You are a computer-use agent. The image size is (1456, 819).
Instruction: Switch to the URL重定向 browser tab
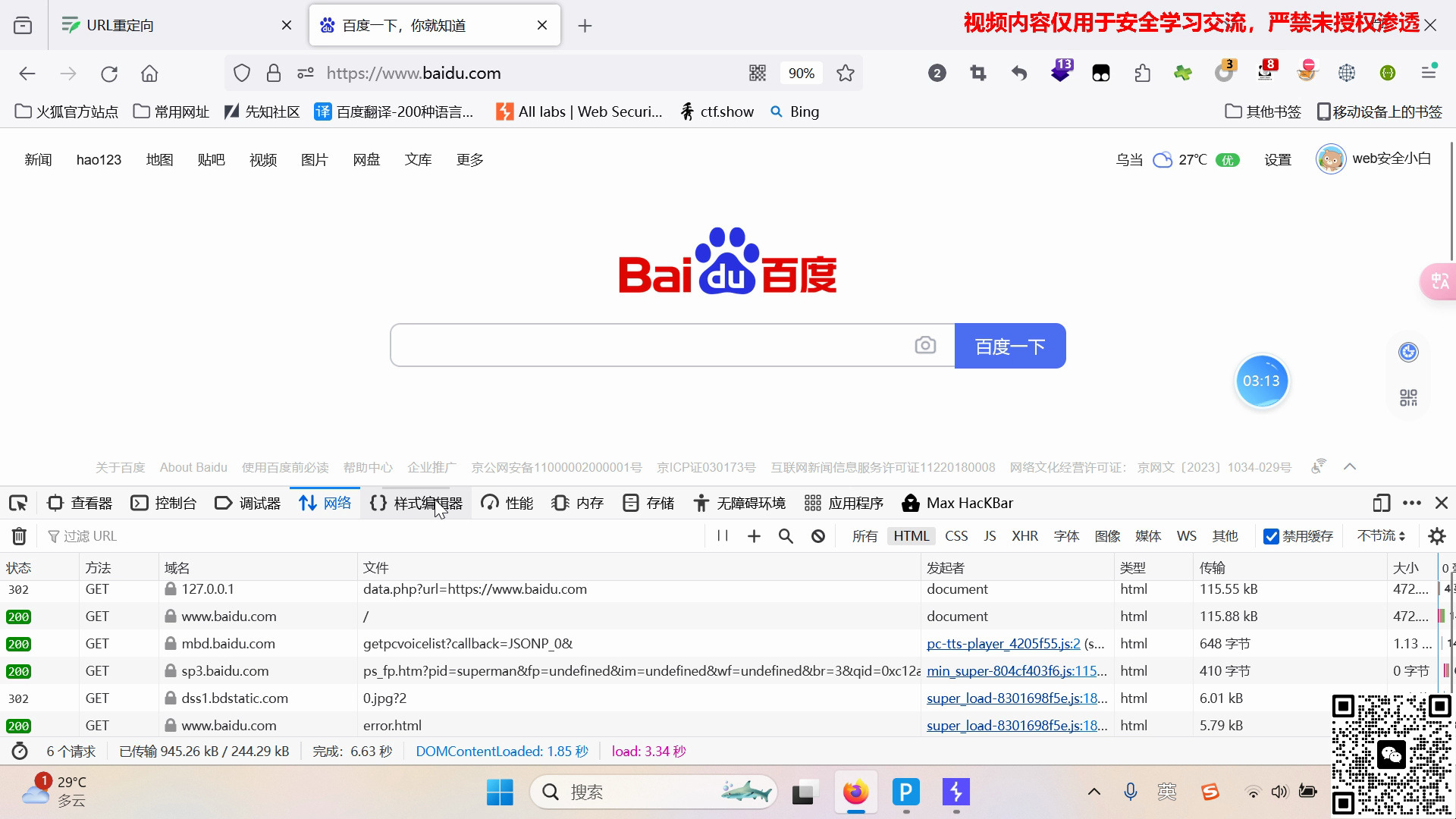tap(177, 26)
